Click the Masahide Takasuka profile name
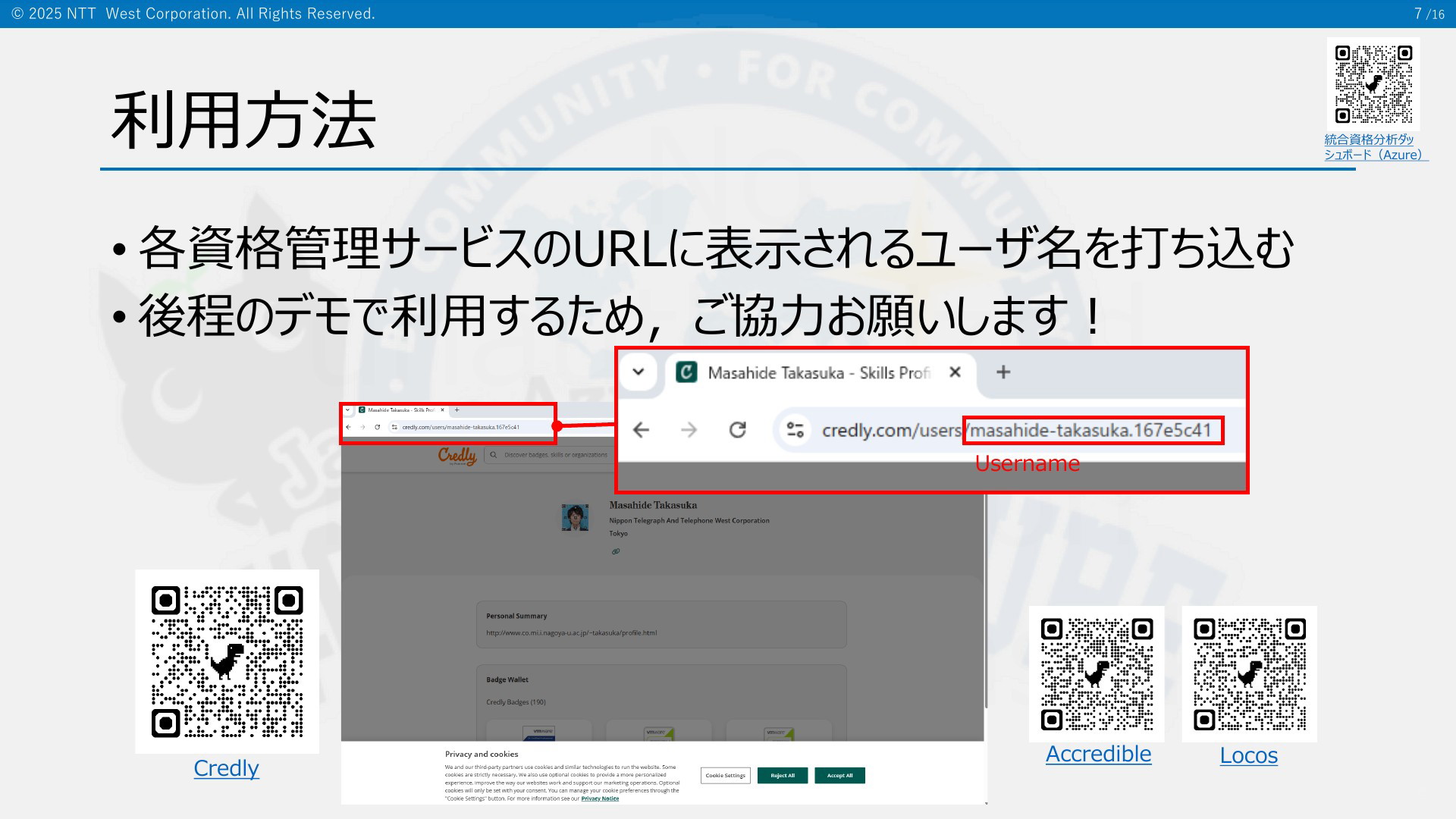Viewport: 1456px width, 819px height. click(653, 505)
